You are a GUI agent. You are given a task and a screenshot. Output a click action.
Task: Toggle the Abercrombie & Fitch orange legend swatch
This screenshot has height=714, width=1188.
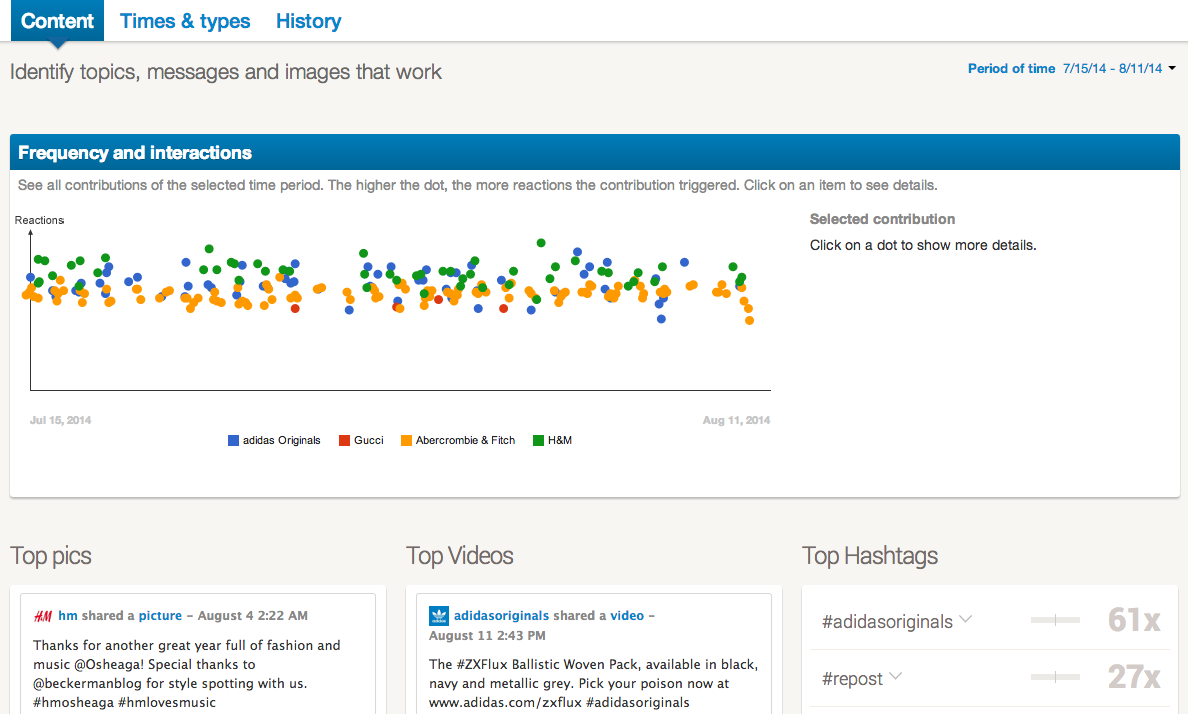click(x=406, y=440)
